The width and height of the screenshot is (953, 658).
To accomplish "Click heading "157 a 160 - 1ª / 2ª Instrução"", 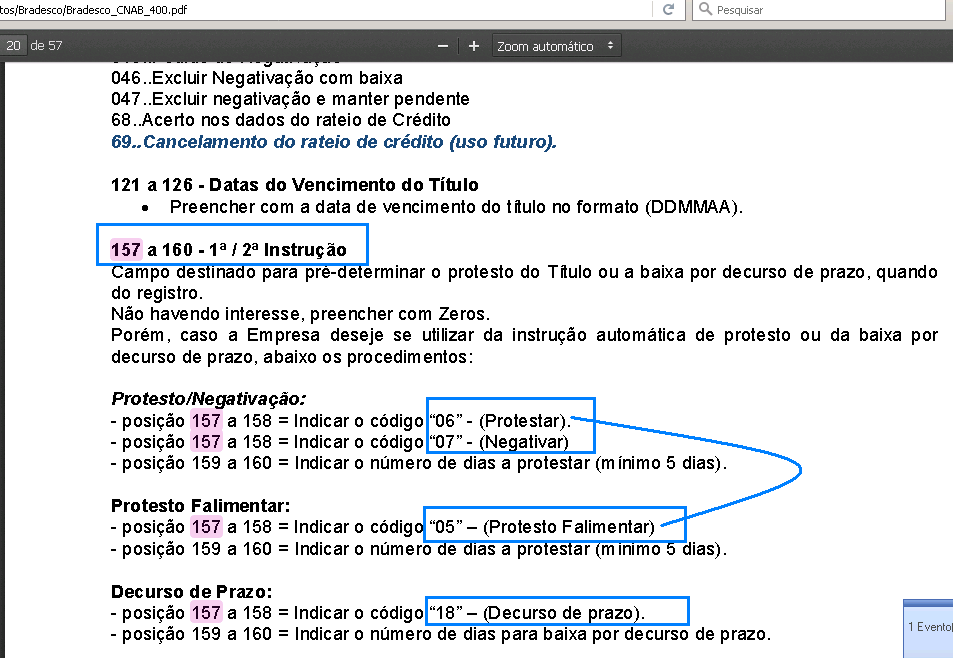I will coord(229,250).
